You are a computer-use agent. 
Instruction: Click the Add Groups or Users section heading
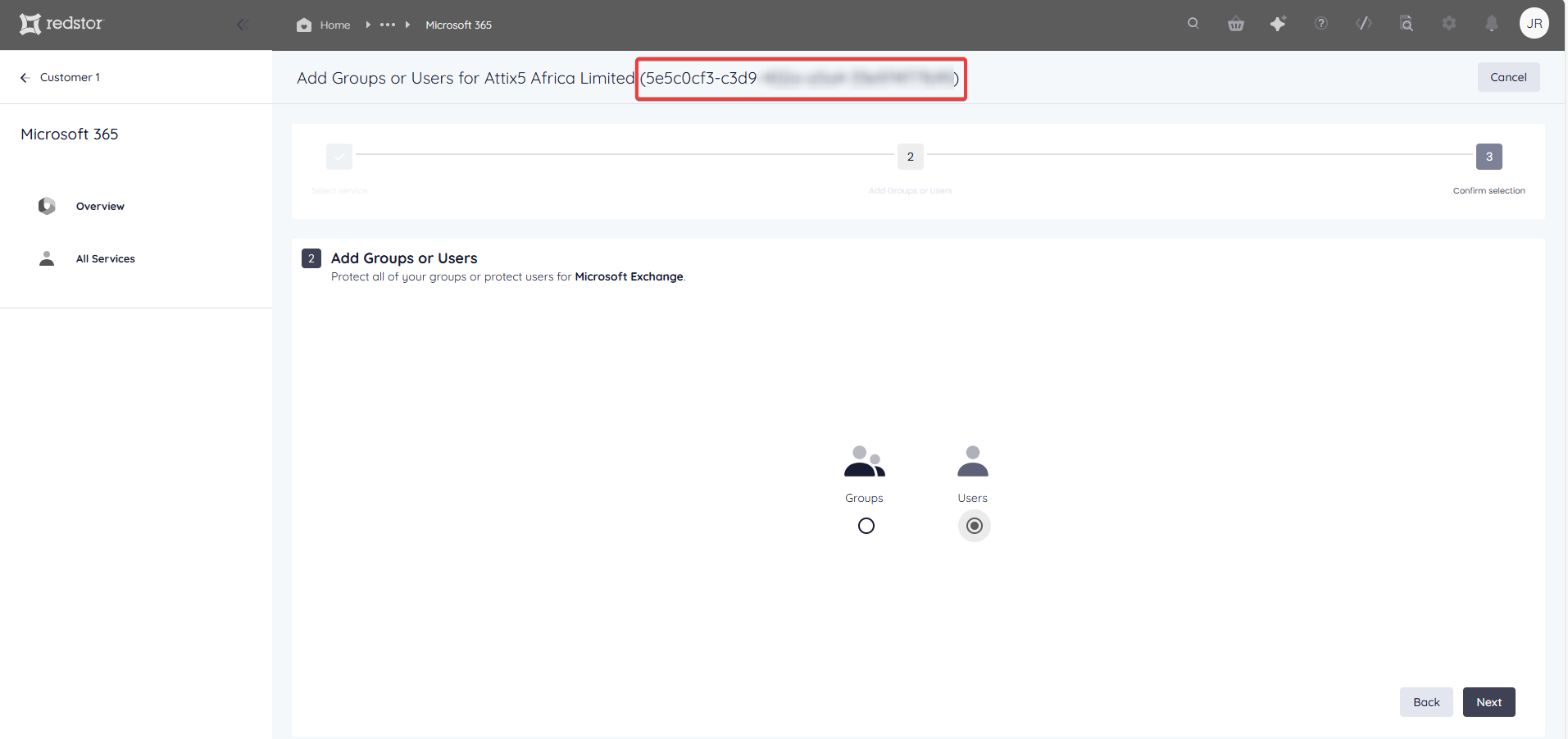pyautogui.click(x=404, y=258)
